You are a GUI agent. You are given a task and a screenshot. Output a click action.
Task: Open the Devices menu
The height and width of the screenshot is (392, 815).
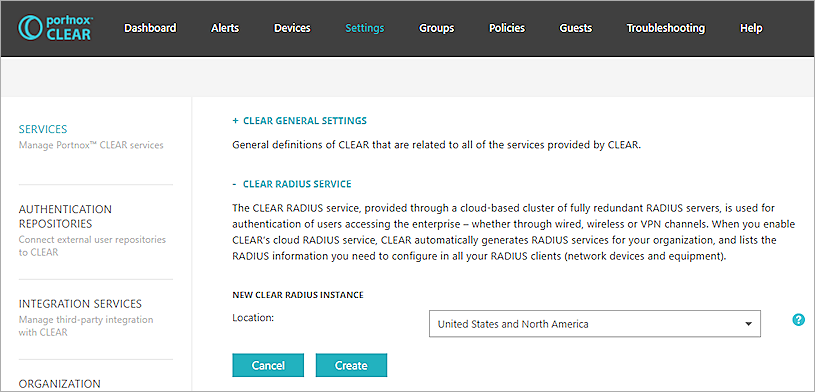[x=292, y=28]
